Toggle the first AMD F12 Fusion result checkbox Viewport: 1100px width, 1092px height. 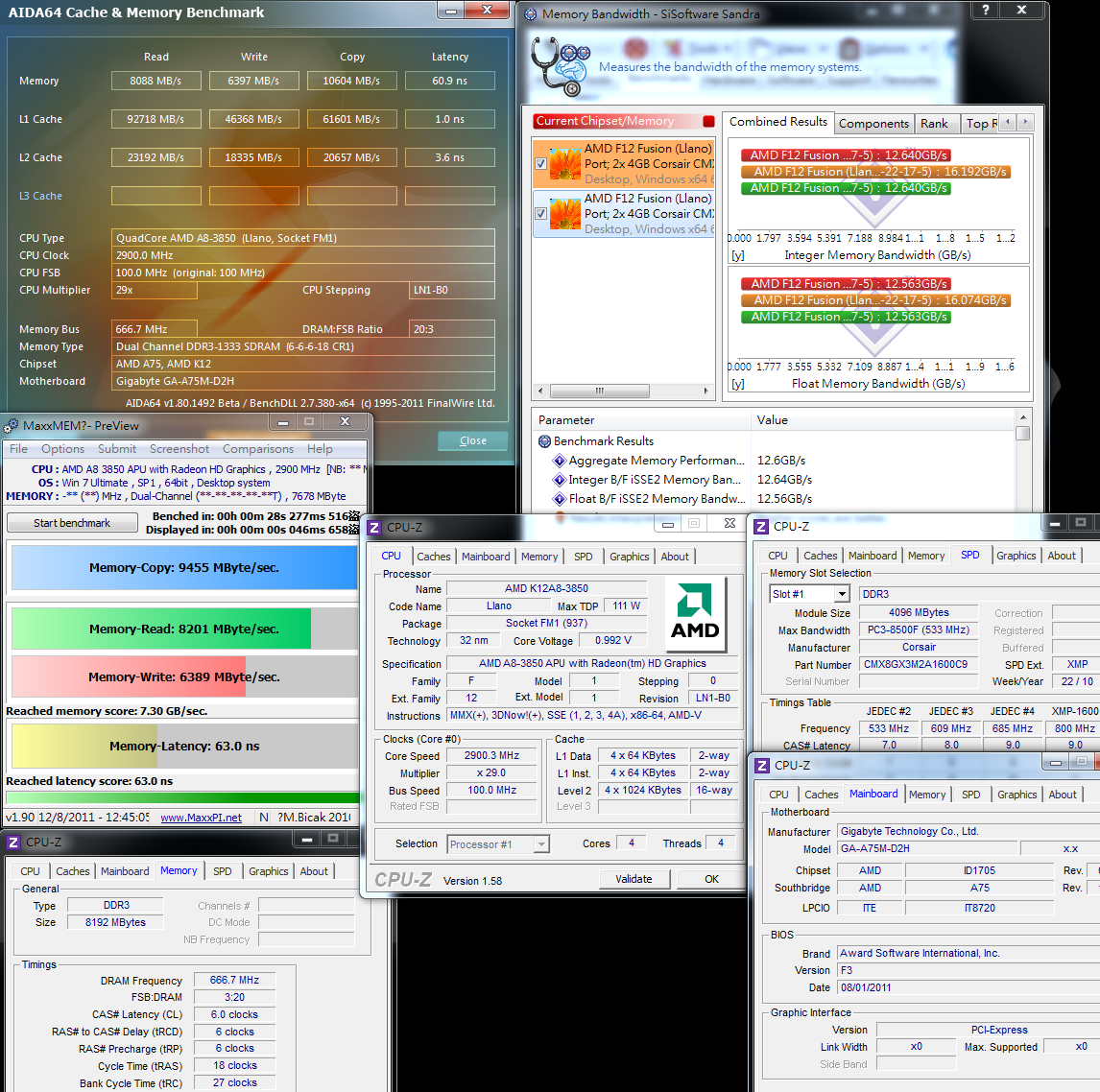point(540,163)
